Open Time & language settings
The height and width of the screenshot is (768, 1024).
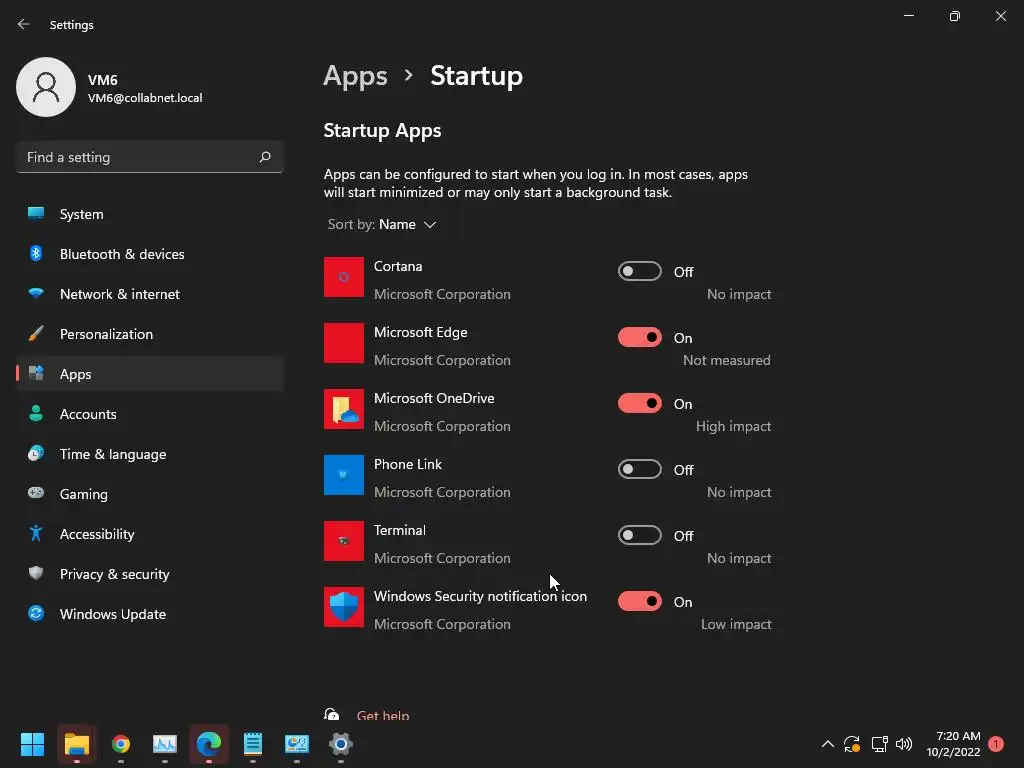click(x=150, y=454)
